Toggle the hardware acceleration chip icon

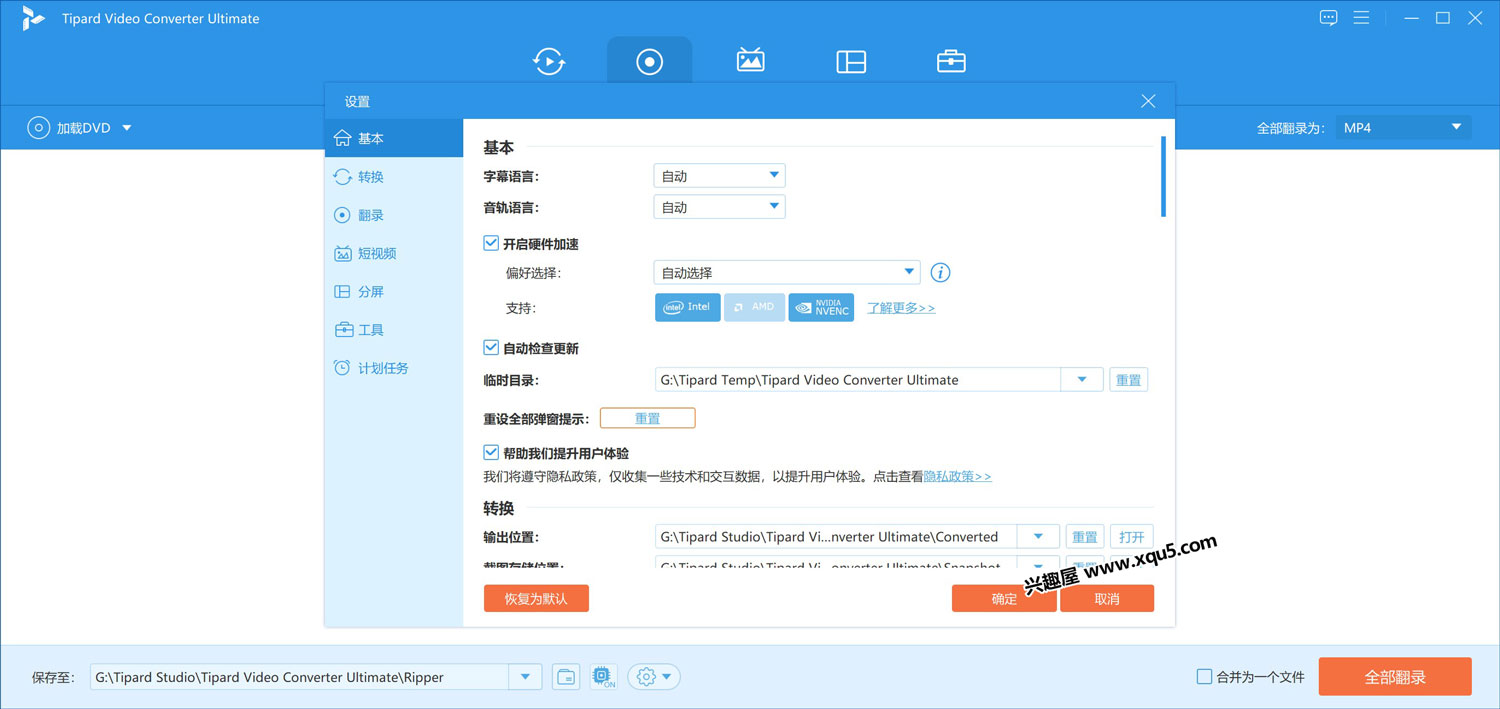(603, 677)
